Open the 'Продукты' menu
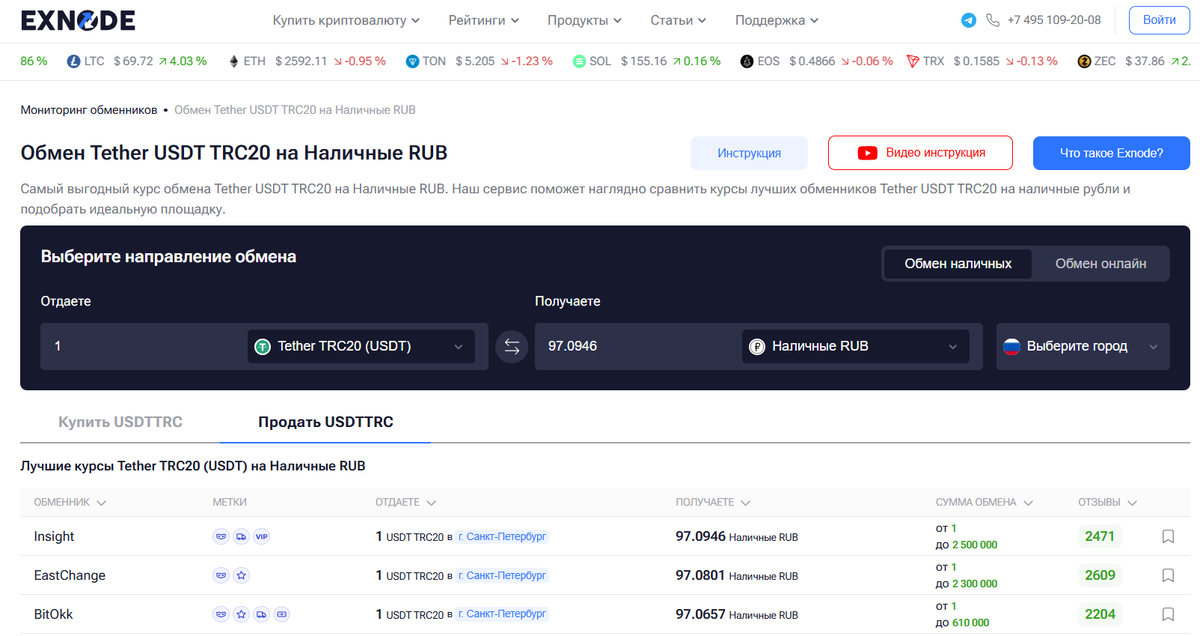The width and height of the screenshot is (1200, 636). point(577,19)
